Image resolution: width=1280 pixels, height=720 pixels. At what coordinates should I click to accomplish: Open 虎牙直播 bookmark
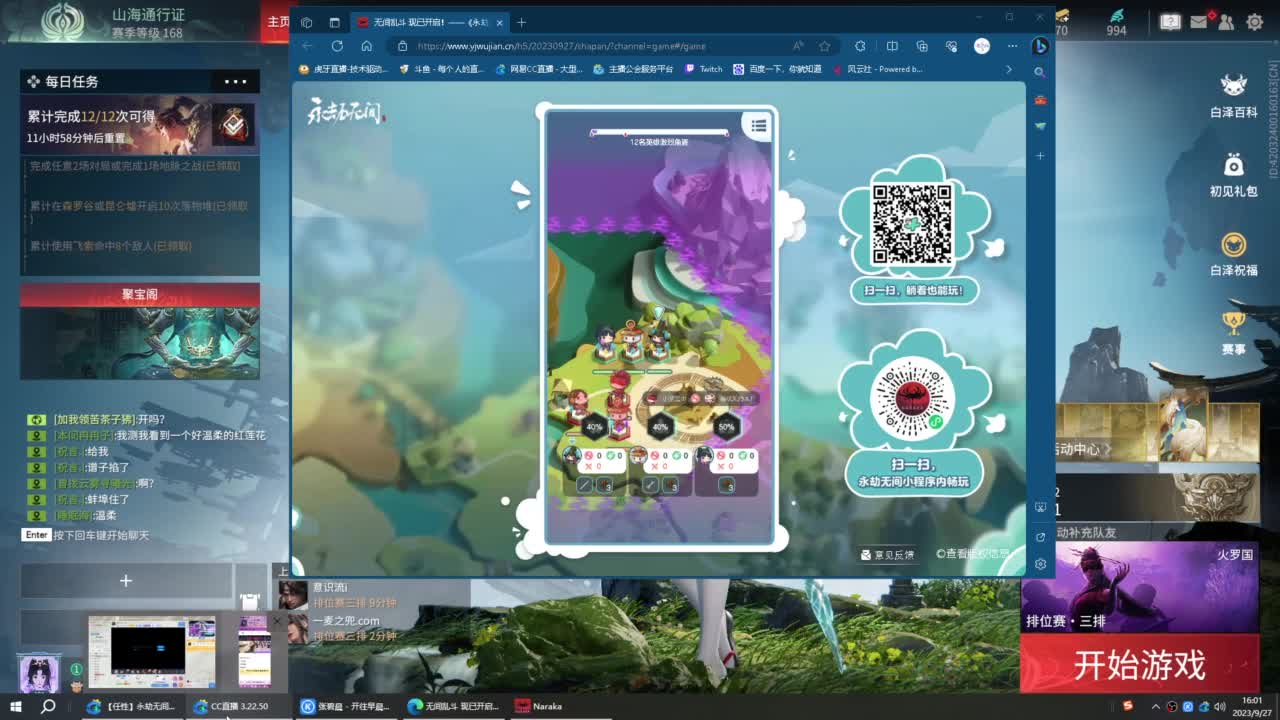[x=343, y=69]
